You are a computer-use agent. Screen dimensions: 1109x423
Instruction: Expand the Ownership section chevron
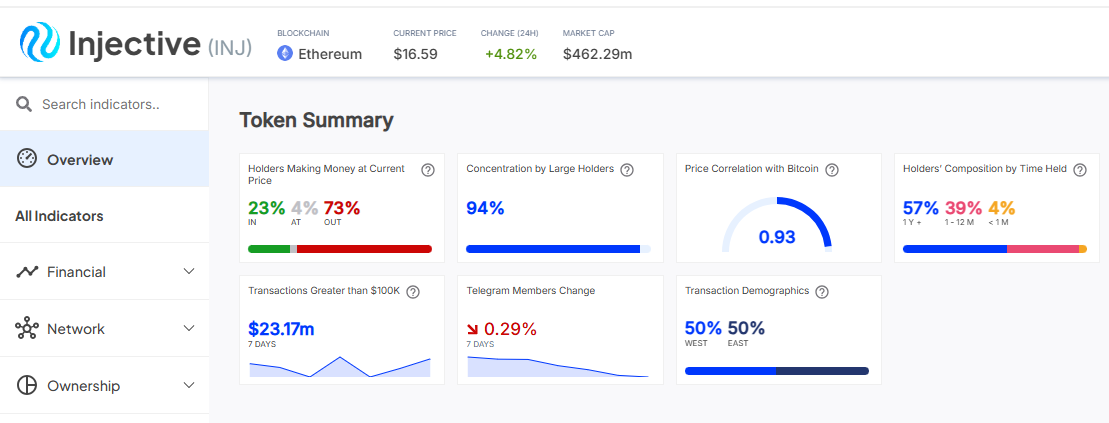click(189, 386)
